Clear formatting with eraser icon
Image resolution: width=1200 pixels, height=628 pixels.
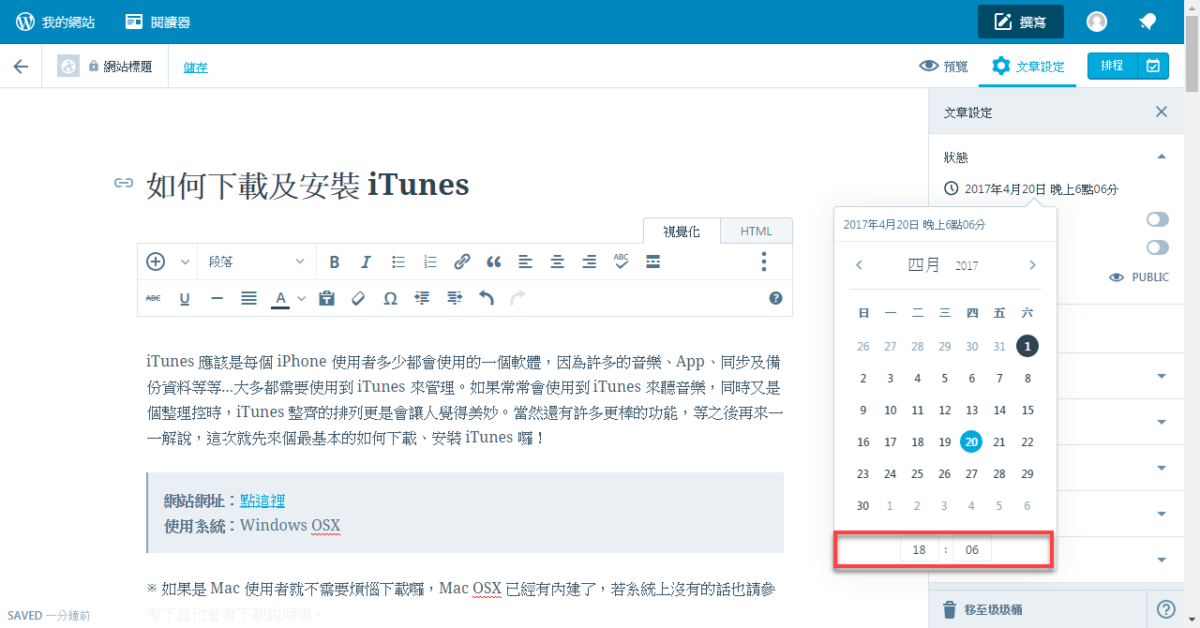tap(358, 298)
